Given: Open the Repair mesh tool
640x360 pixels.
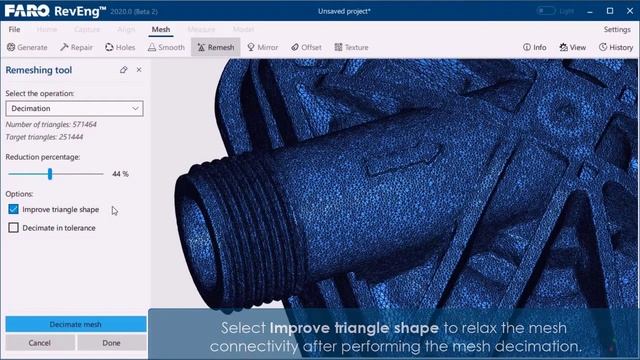Looking at the screenshot, I should click(76, 47).
